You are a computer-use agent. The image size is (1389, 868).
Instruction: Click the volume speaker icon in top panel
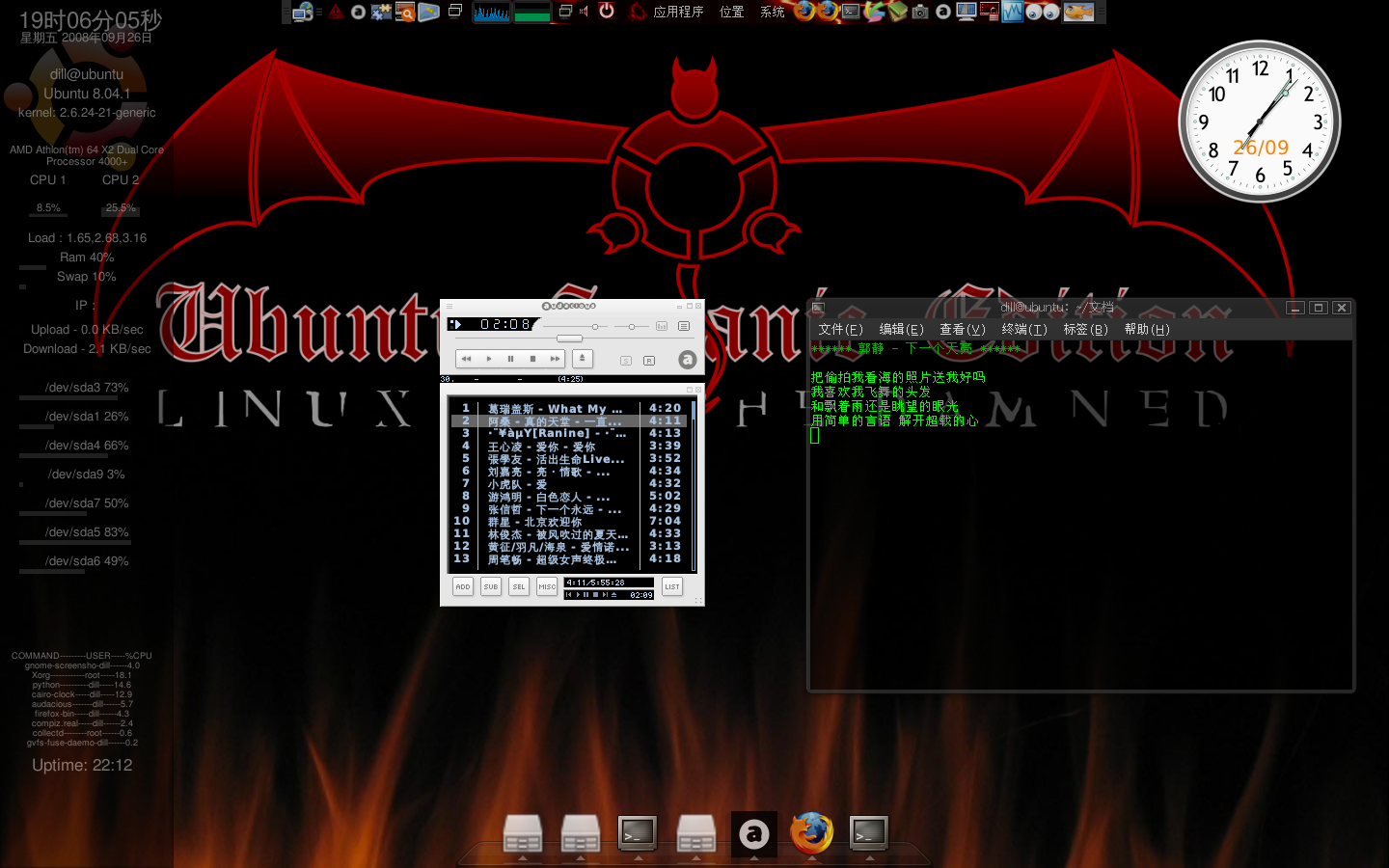585,12
